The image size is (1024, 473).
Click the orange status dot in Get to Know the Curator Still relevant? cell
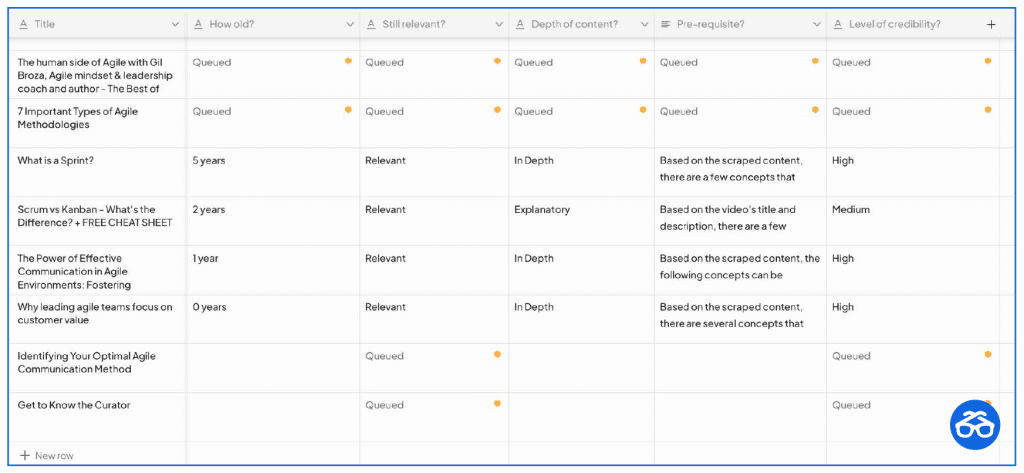tap(497, 404)
